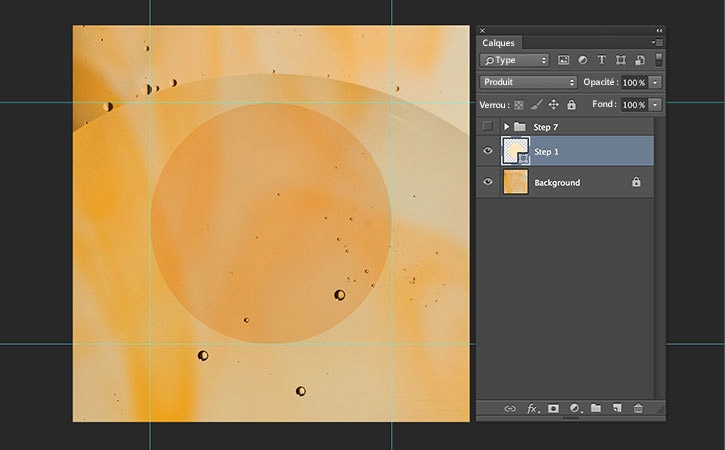The width and height of the screenshot is (725, 450).
Task: Click the lock all padlock icon
Action: click(571, 104)
